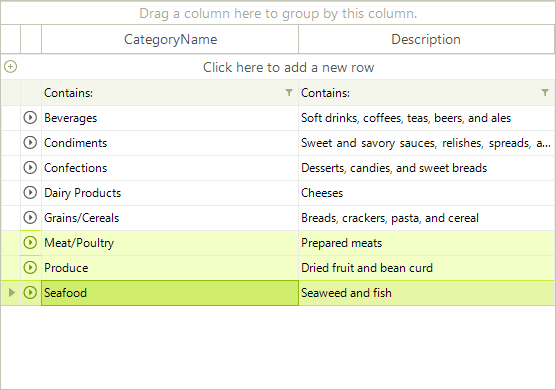556x390 pixels.
Task: Expand the Confections row details
Action: (30, 168)
